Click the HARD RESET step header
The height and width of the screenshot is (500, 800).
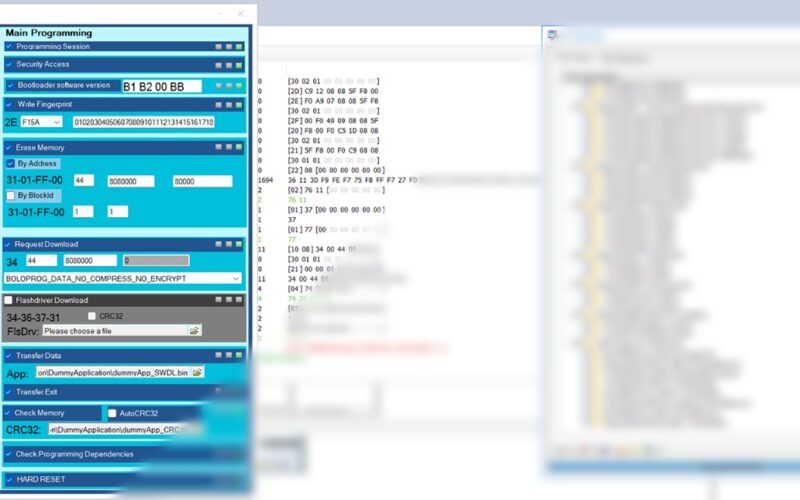click(100, 480)
